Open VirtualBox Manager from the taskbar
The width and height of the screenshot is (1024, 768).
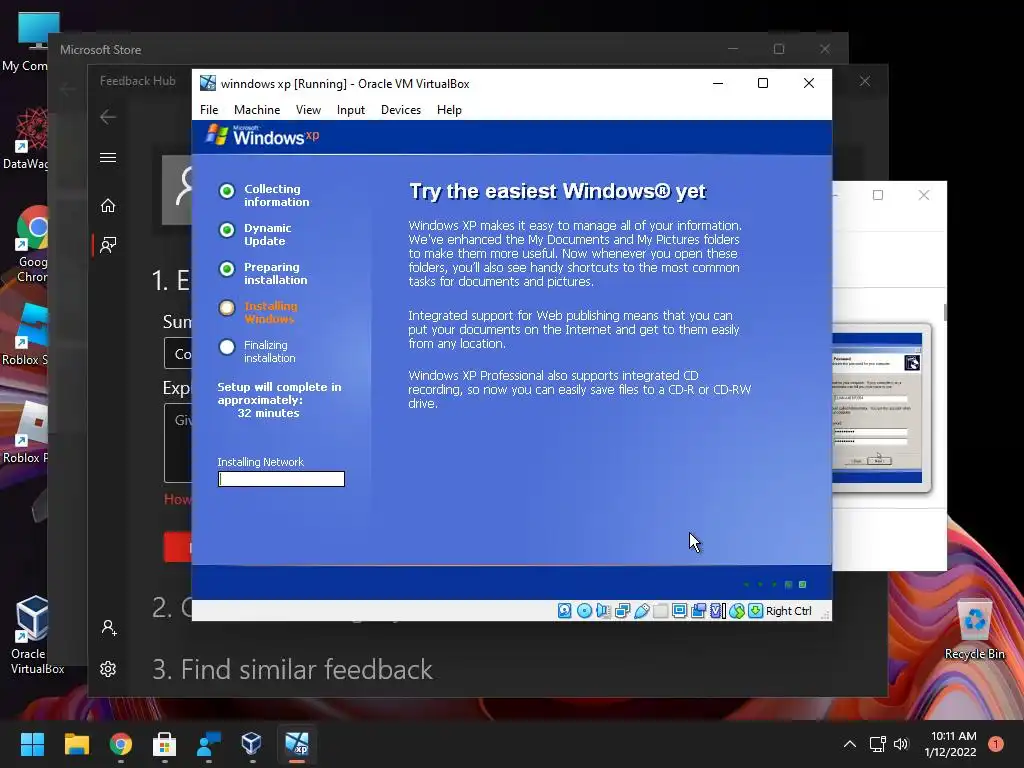[252, 744]
